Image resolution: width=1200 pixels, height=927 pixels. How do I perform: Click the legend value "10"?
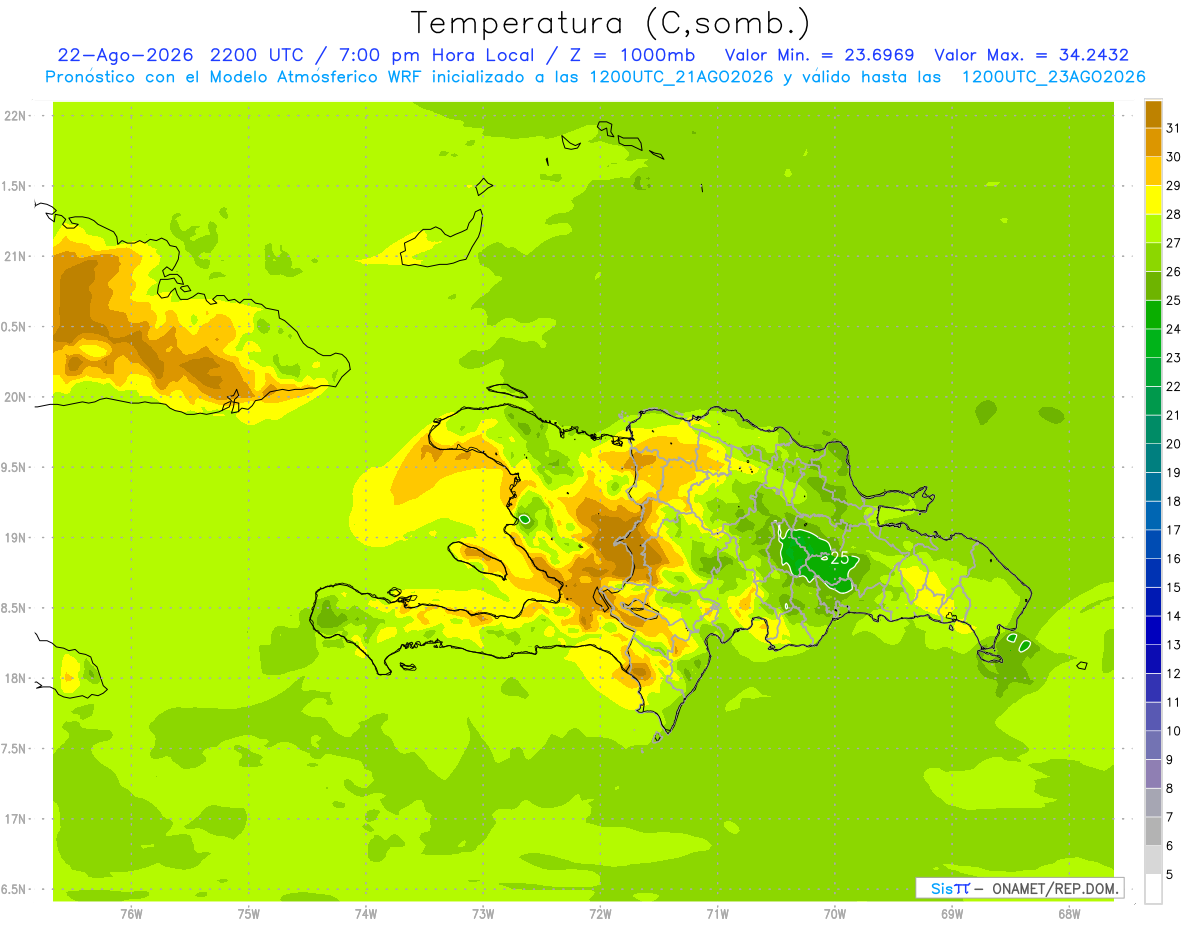[1174, 730]
